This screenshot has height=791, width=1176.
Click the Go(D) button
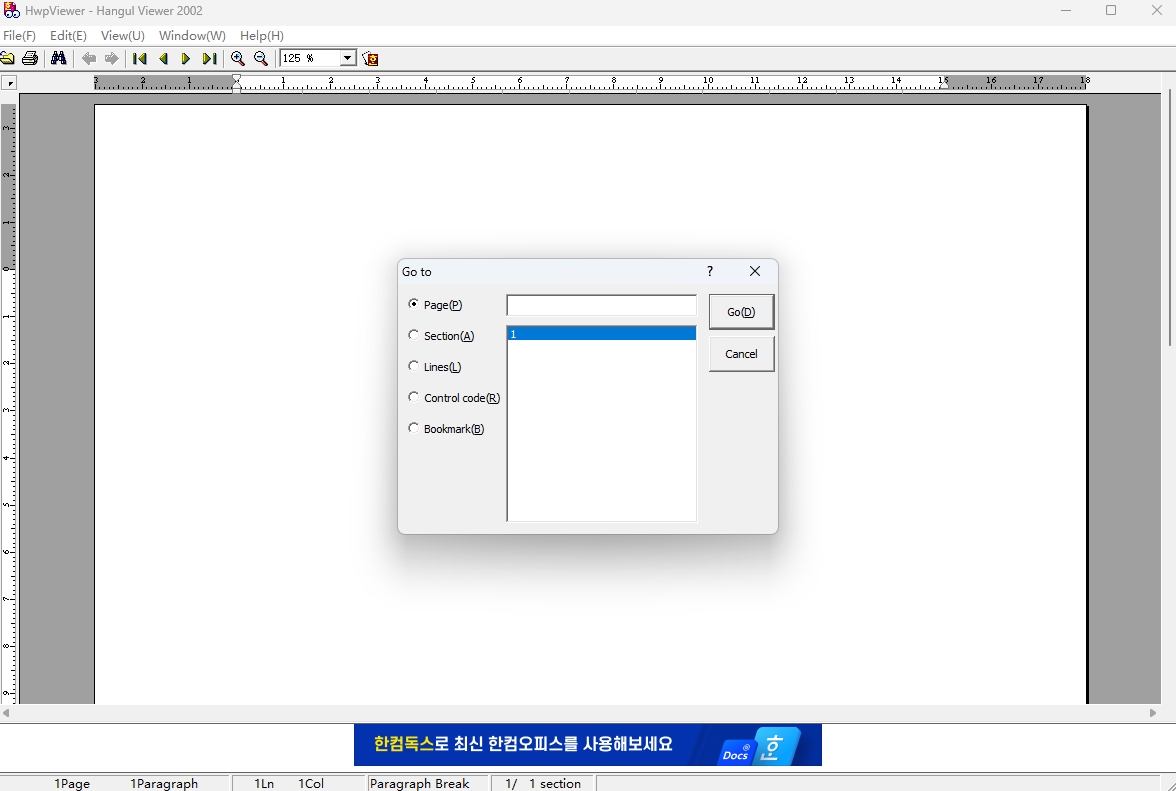pos(741,312)
